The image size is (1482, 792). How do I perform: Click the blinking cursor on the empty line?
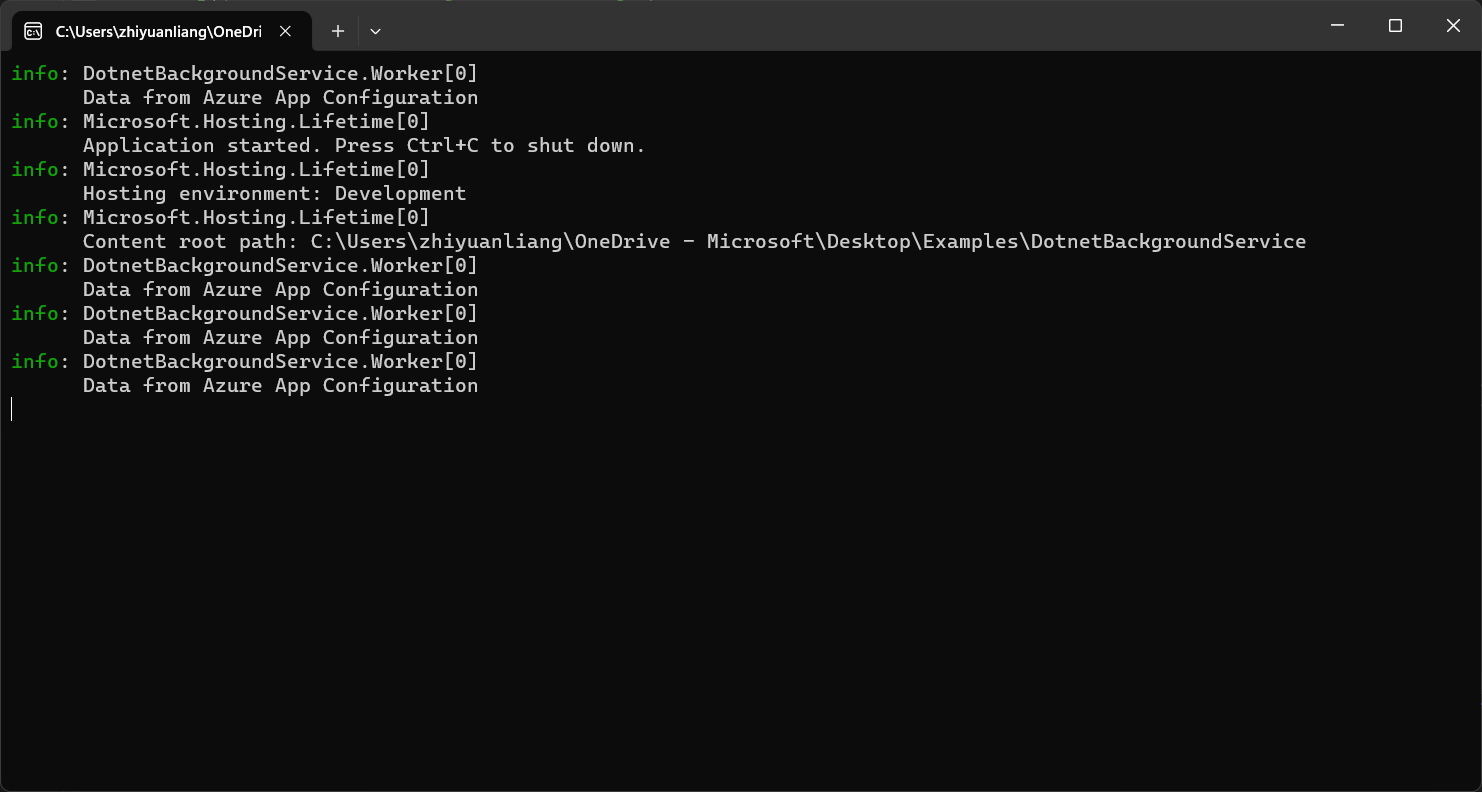[12, 409]
